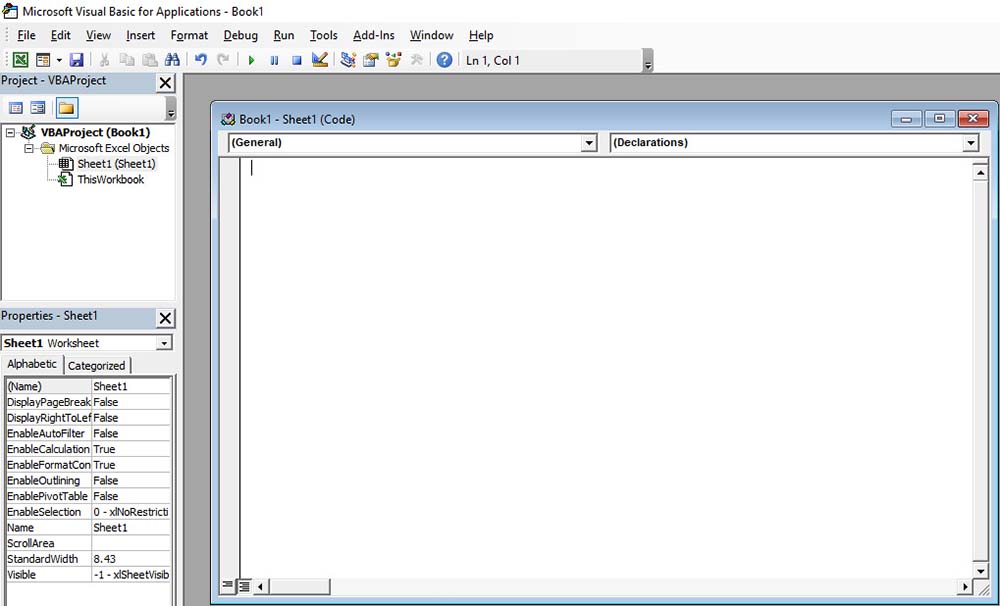Viewport: 1000px width, 606px height.
Task: Open the (General) object dropdown
Action: (589, 143)
